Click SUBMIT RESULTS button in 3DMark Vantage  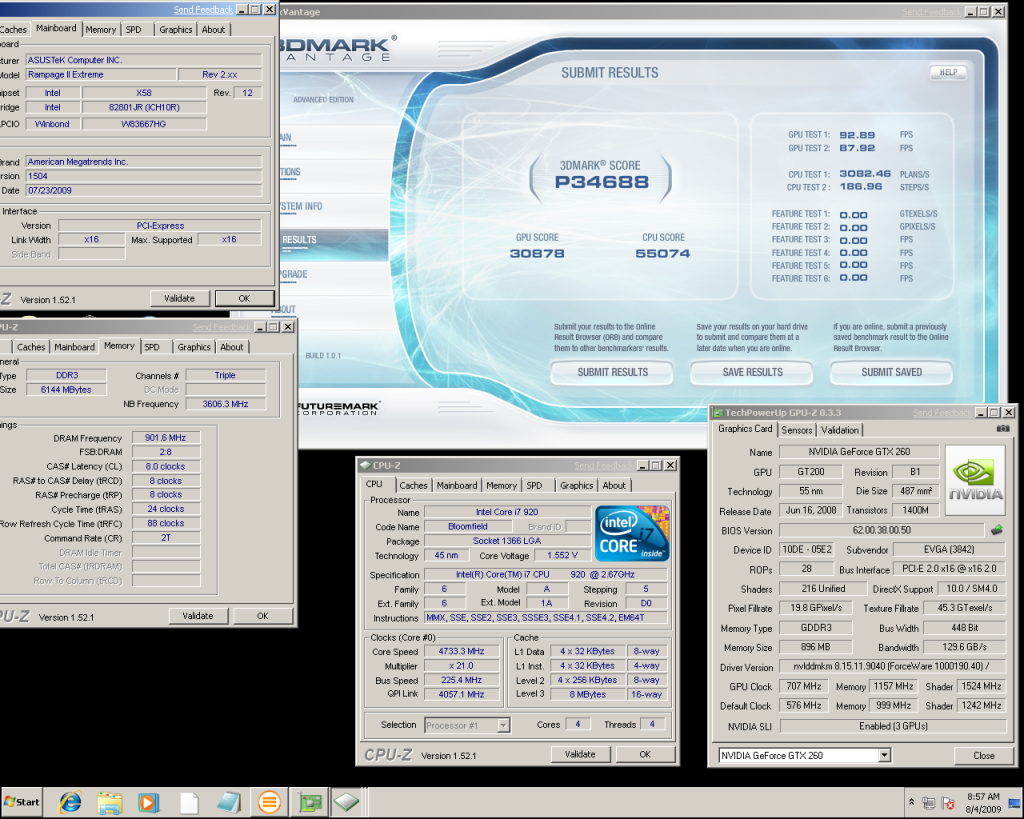click(613, 372)
